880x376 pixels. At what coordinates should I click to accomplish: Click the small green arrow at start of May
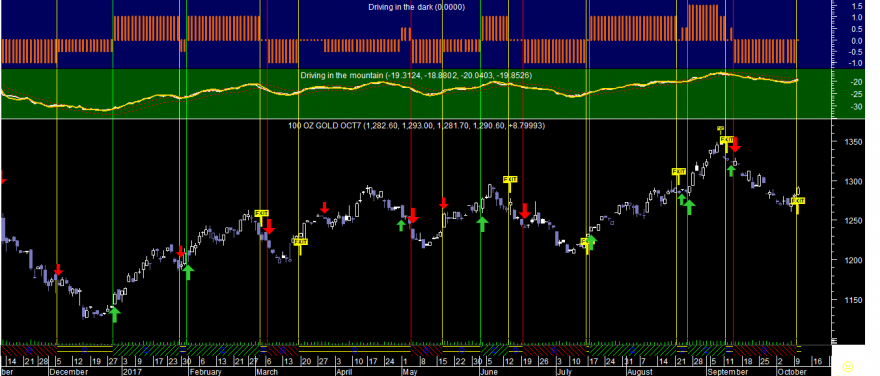pyautogui.click(x=401, y=225)
